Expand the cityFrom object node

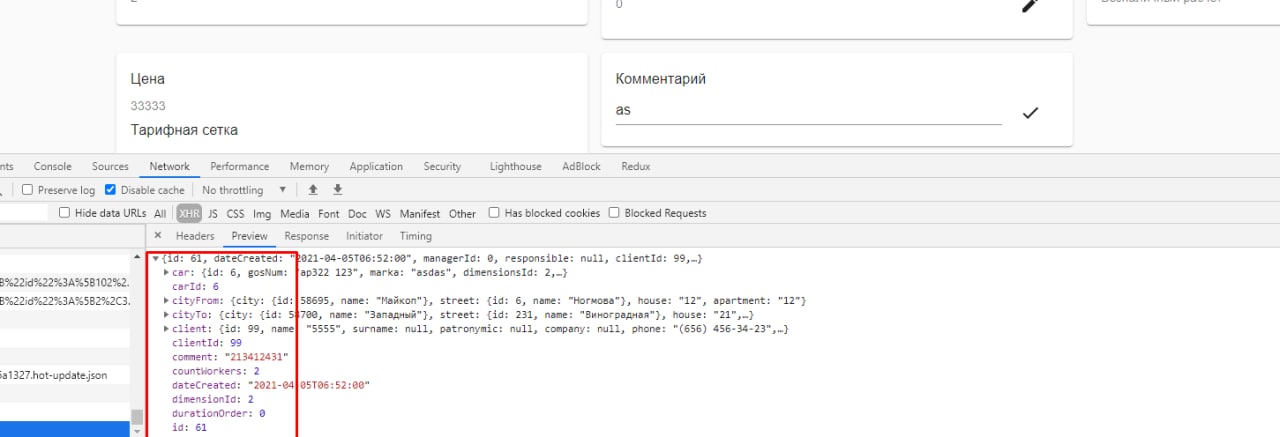pyautogui.click(x=166, y=300)
